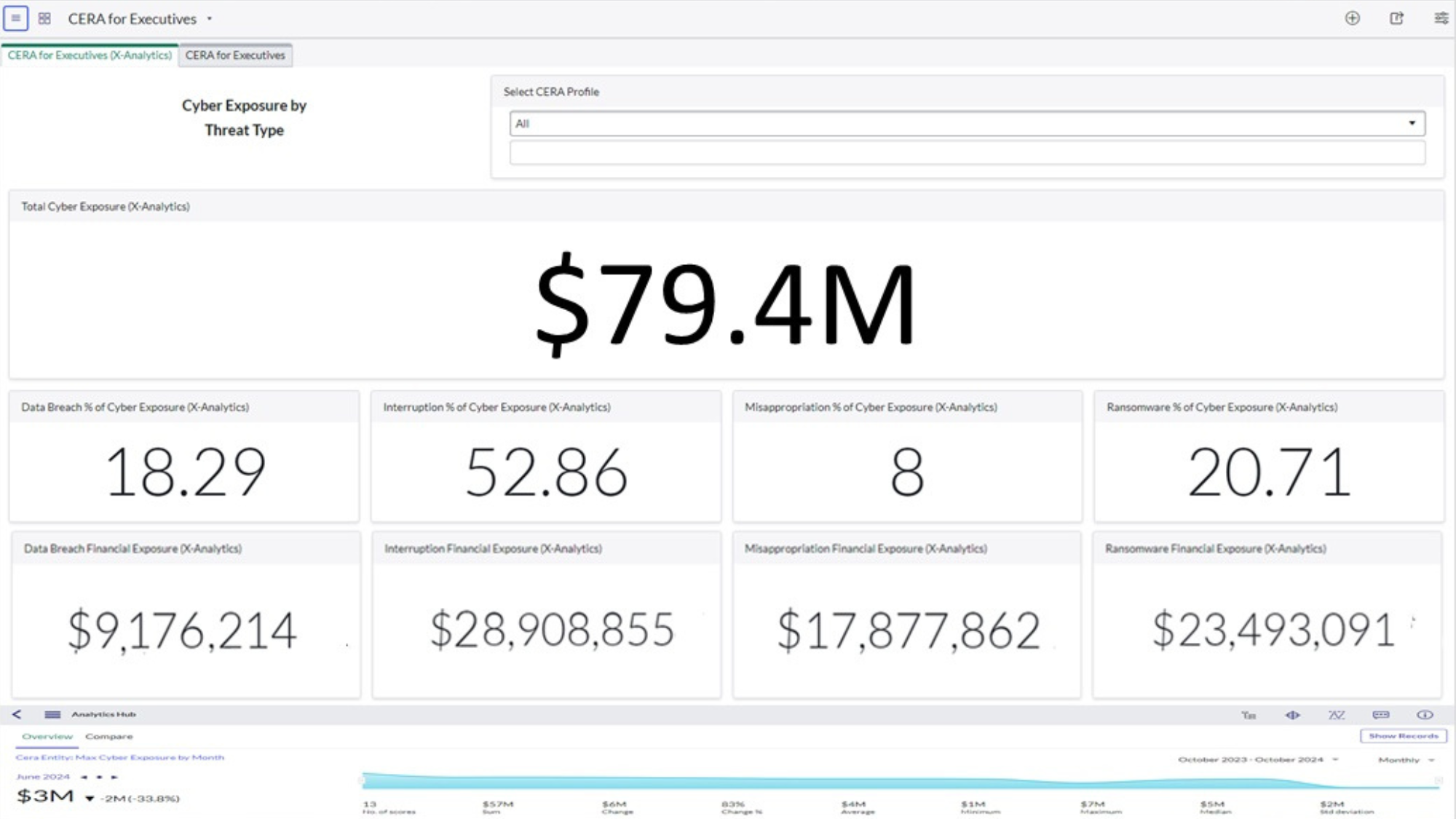1456x819 pixels.
Task: Click the Analytics Hub chart line icon
Action: [1337, 715]
